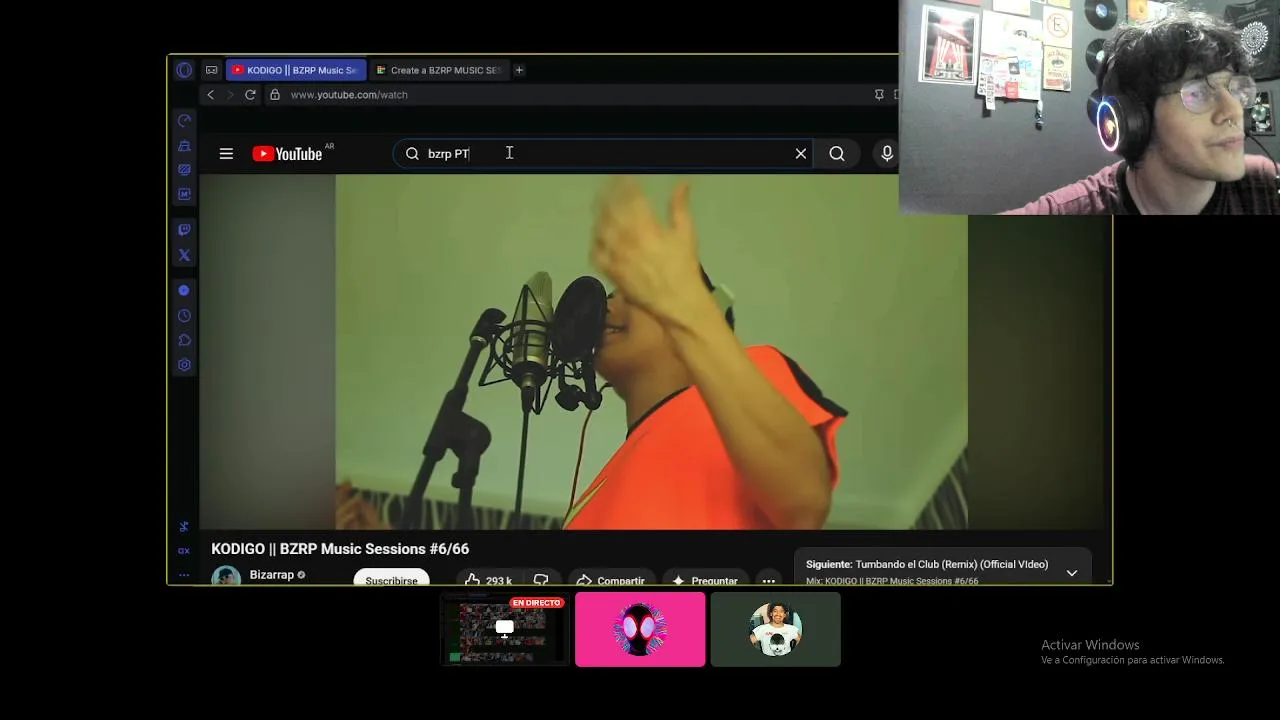
Task: Submit search with magnifier button
Action: [x=837, y=154]
